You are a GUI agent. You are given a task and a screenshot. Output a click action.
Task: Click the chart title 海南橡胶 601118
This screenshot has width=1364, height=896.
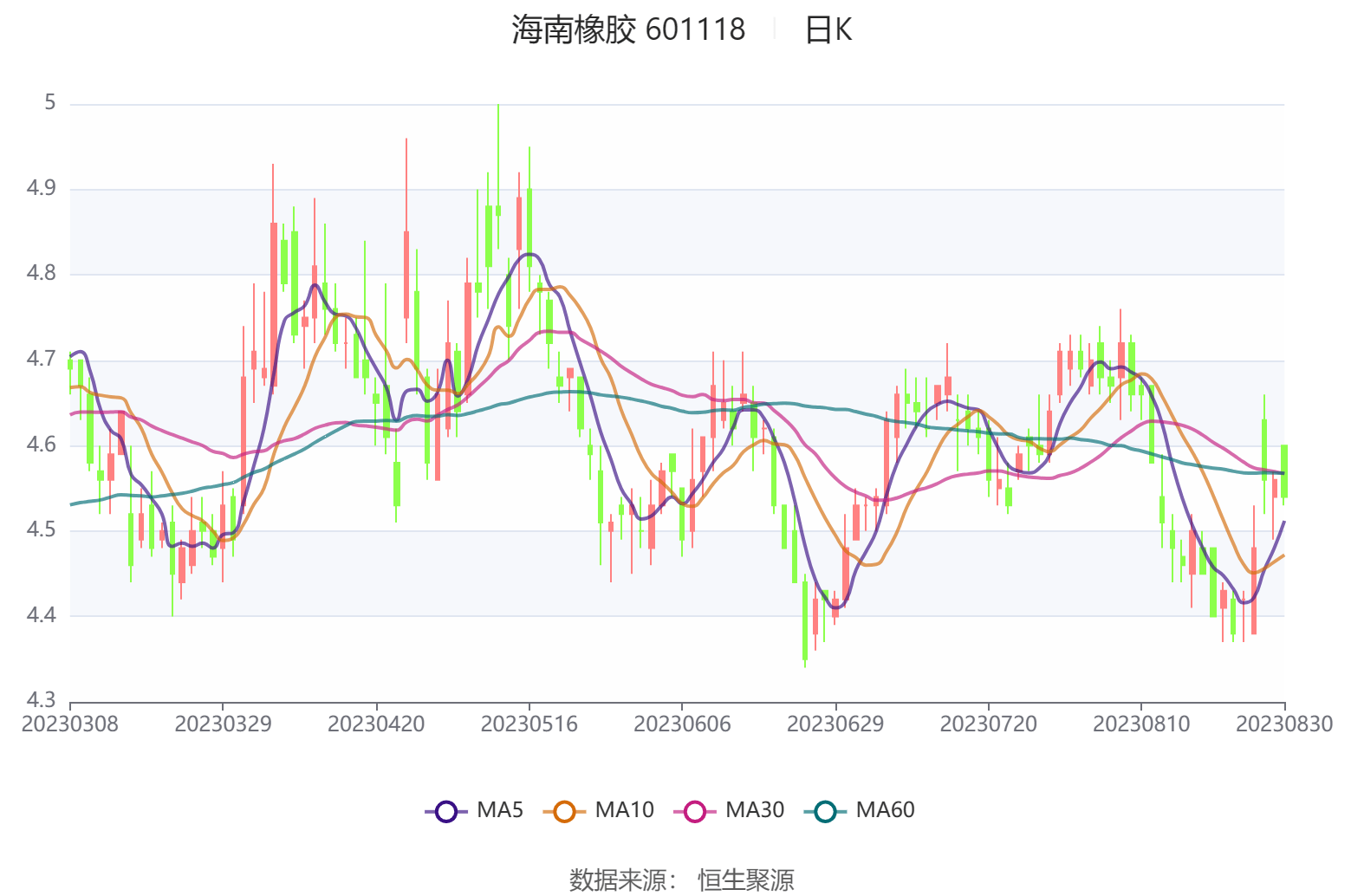[628, 30]
